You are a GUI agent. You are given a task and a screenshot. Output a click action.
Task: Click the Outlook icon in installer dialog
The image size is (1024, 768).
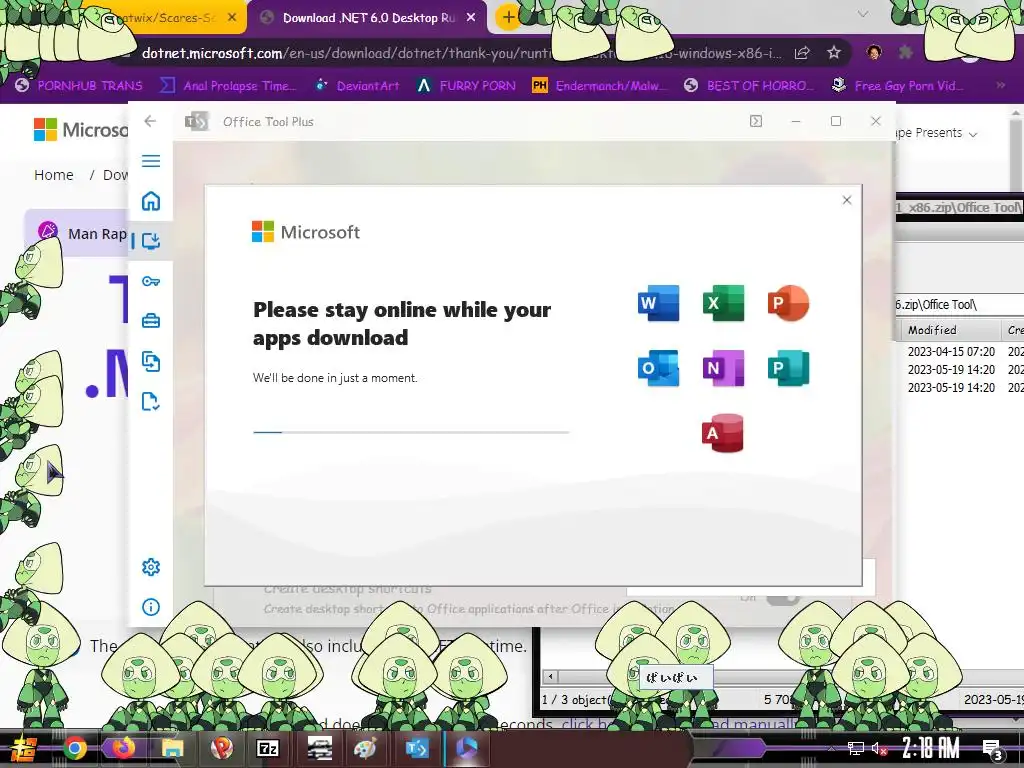tap(658, 368)
